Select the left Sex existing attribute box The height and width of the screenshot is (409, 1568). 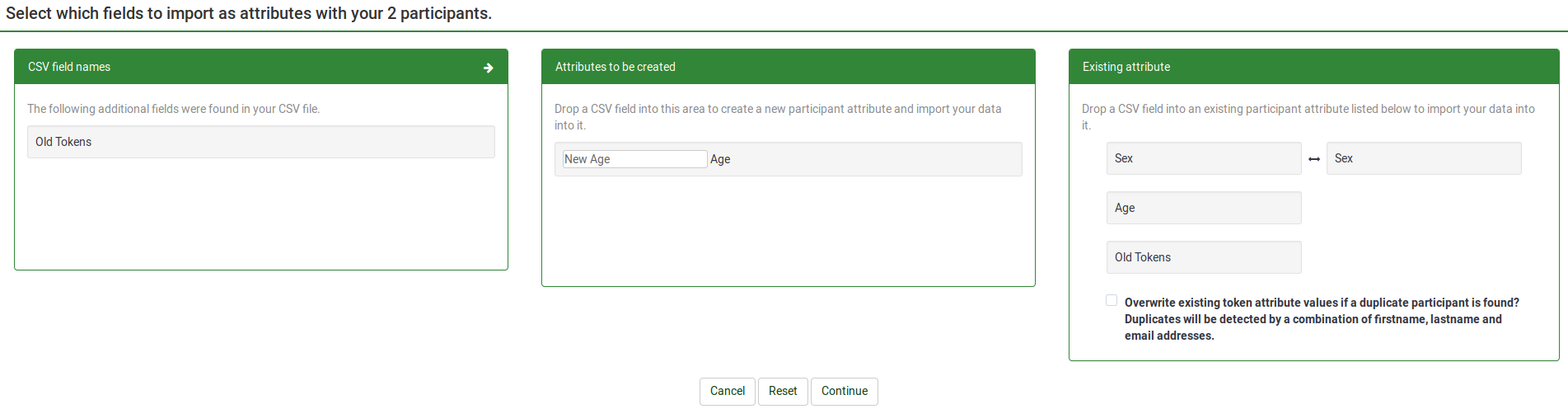1203,158
